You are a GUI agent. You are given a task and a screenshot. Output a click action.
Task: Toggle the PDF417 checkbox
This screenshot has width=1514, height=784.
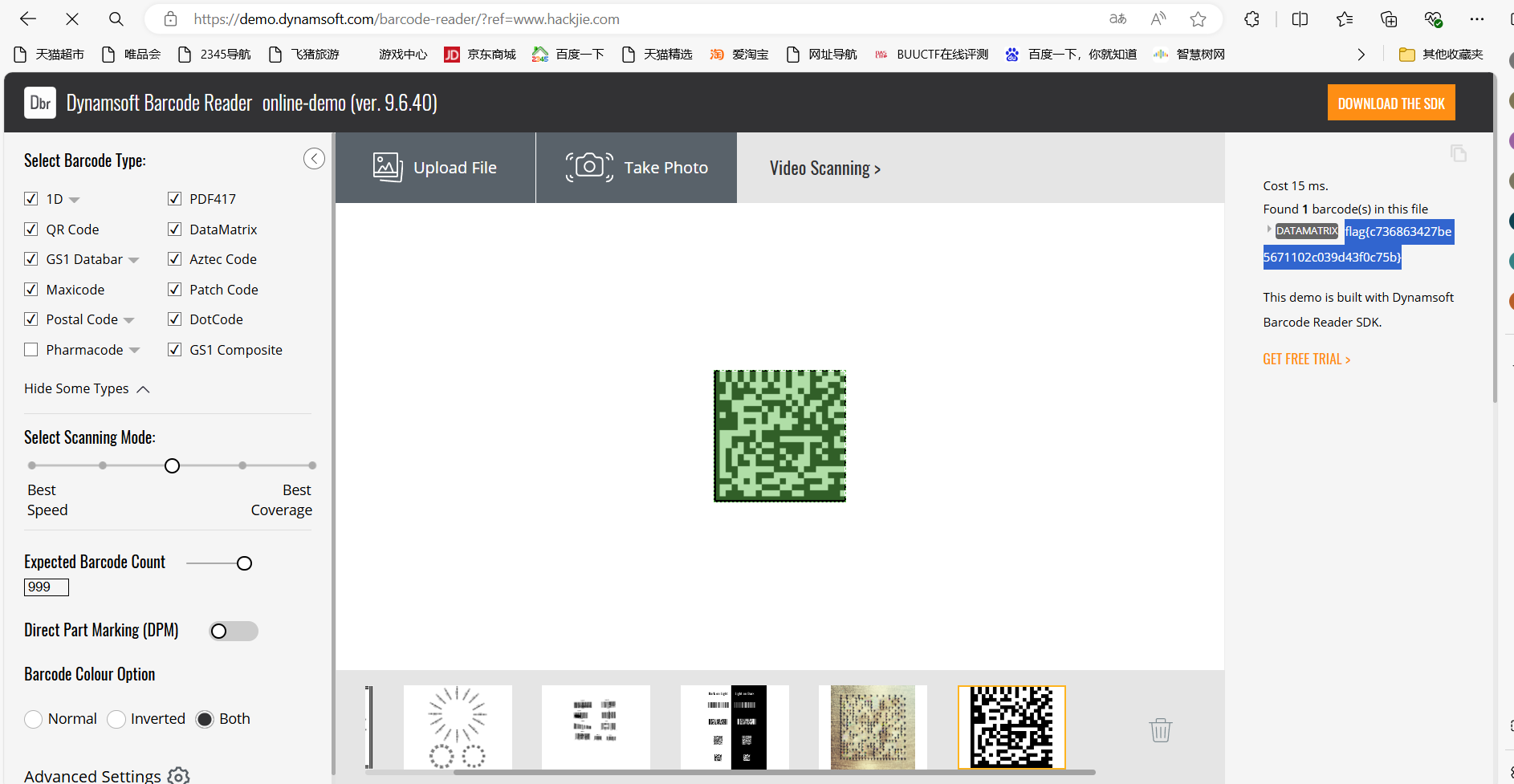point(174,198)
